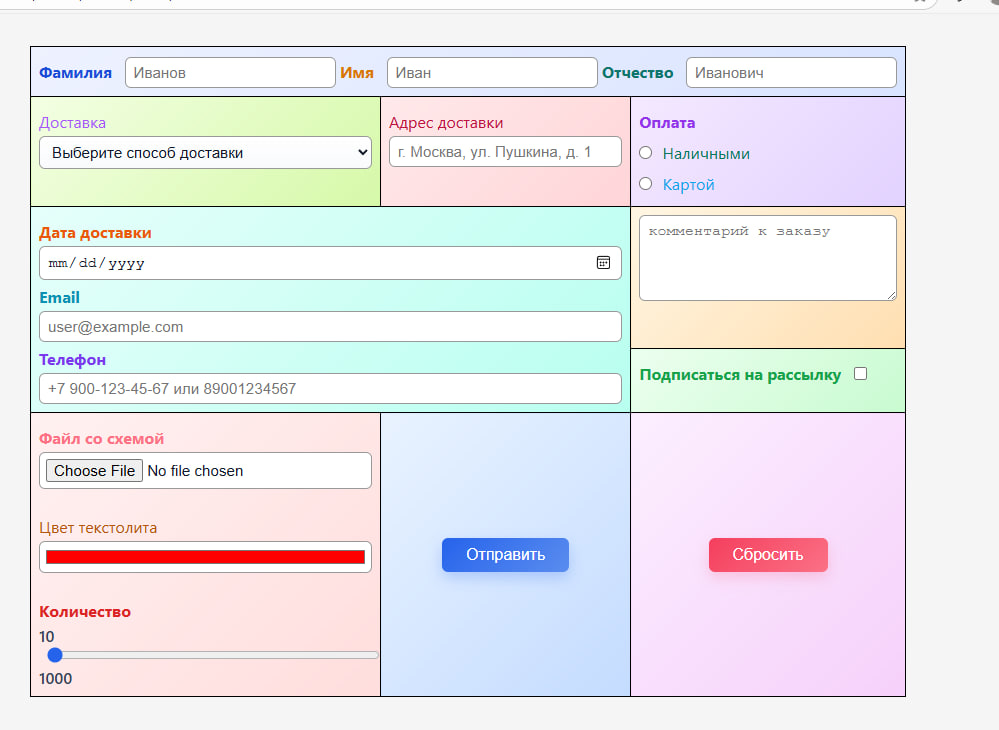Click the Подписаться на рассылку label

[x=740, y=375]
